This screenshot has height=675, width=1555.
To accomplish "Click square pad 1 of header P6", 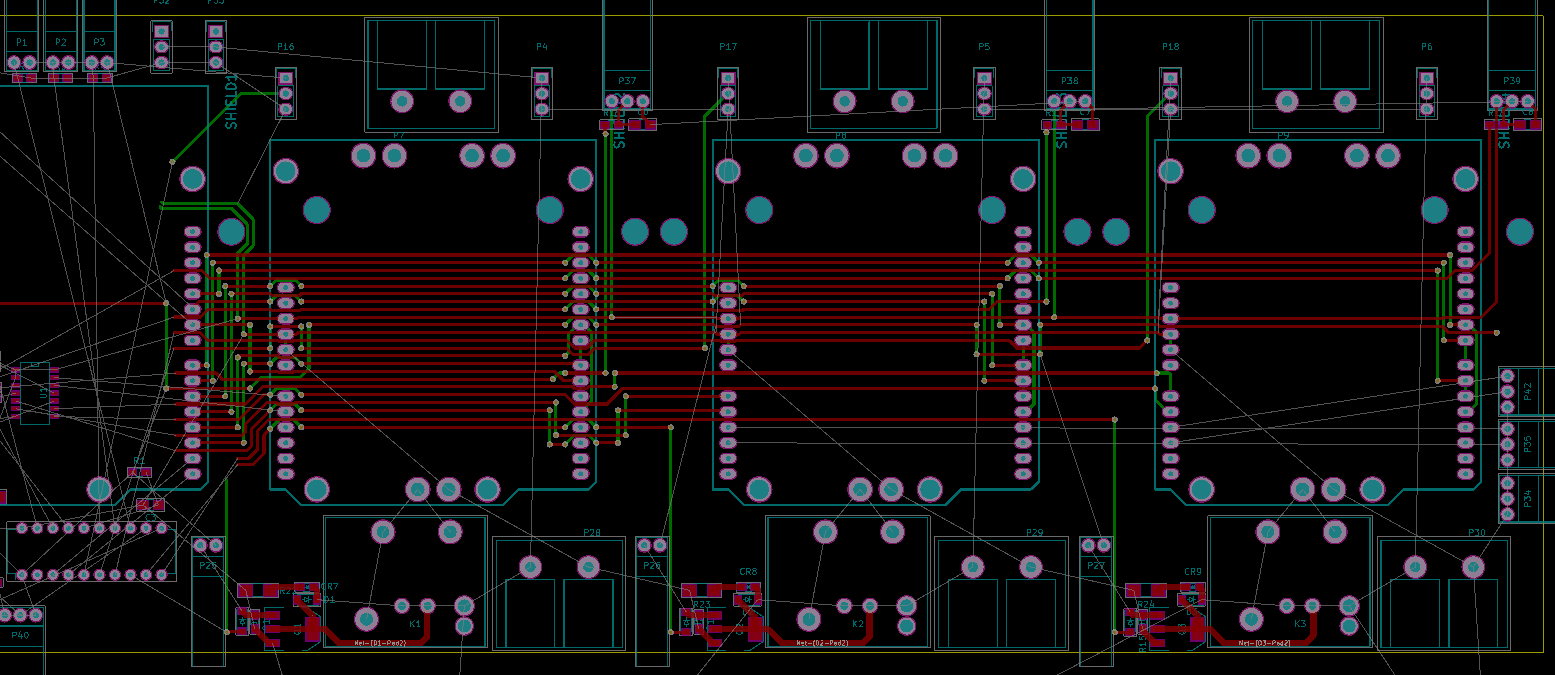I will point(1427,78).
